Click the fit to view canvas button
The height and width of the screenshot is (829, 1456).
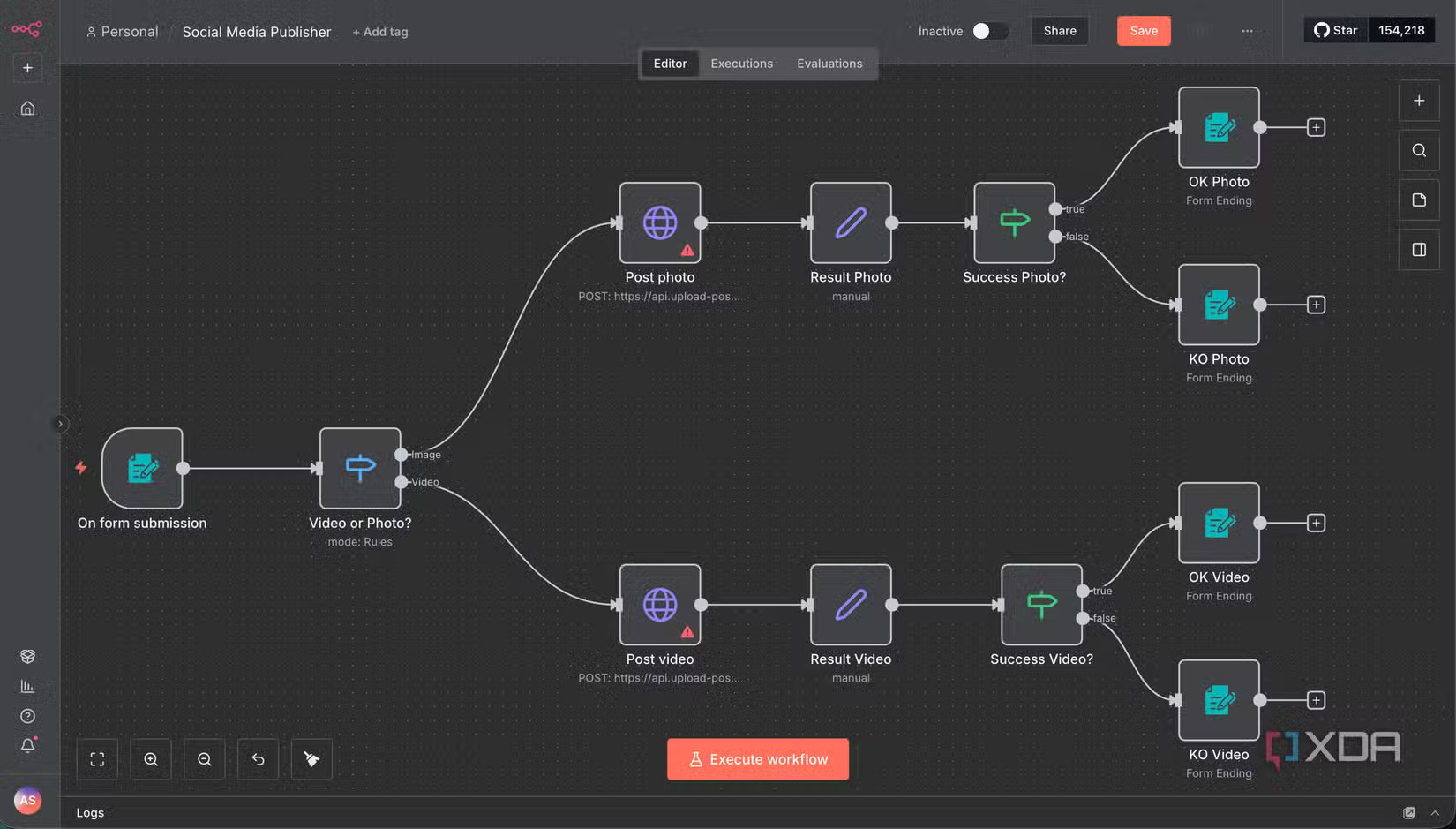[97, 759]
